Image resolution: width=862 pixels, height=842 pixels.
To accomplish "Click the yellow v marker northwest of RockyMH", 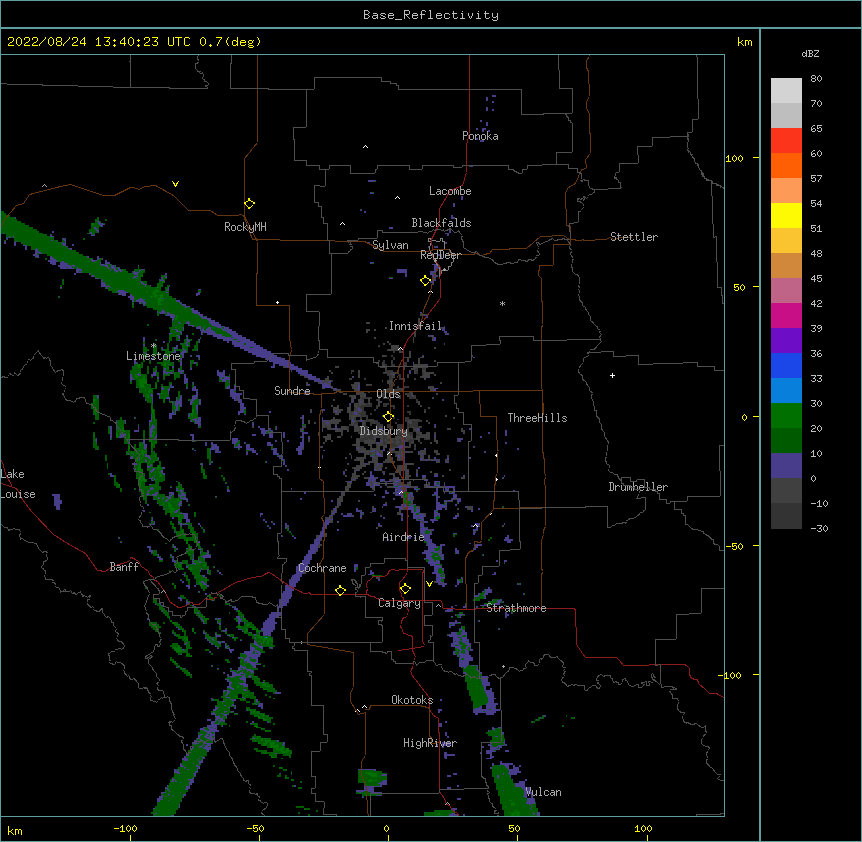I will click(175, 184).
